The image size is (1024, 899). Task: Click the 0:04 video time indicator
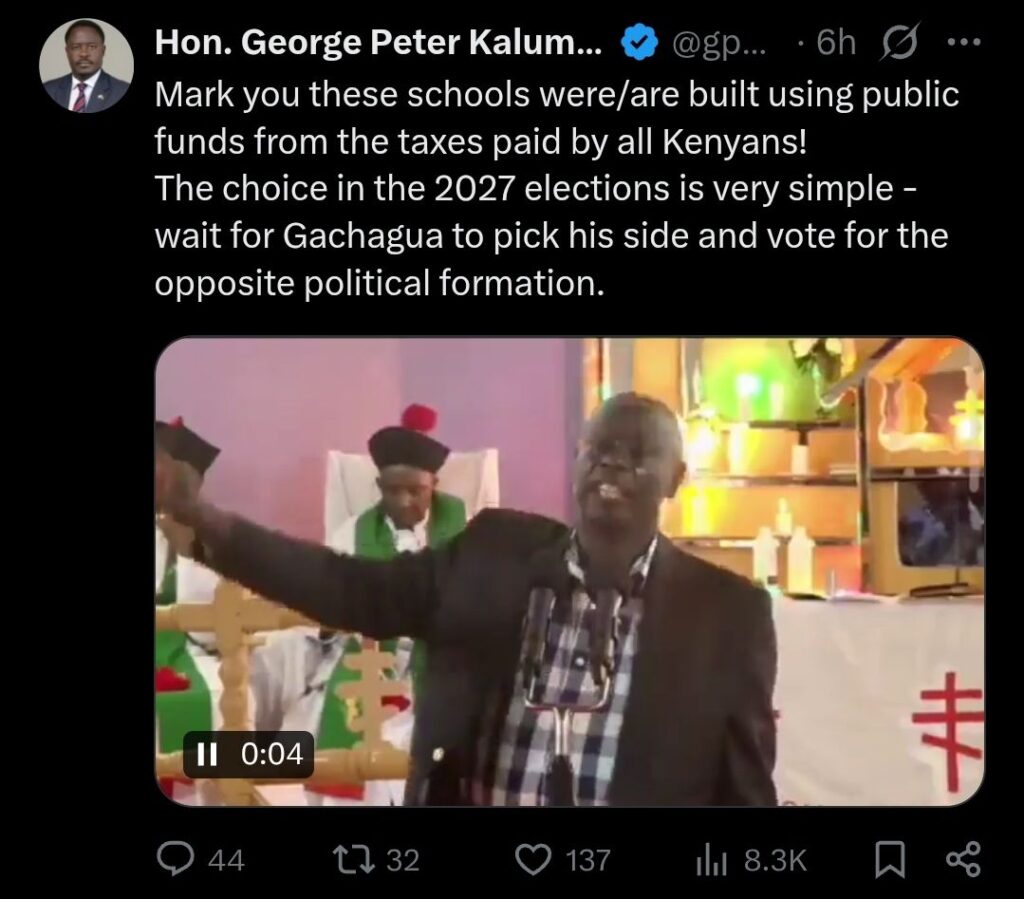(272, 755)
